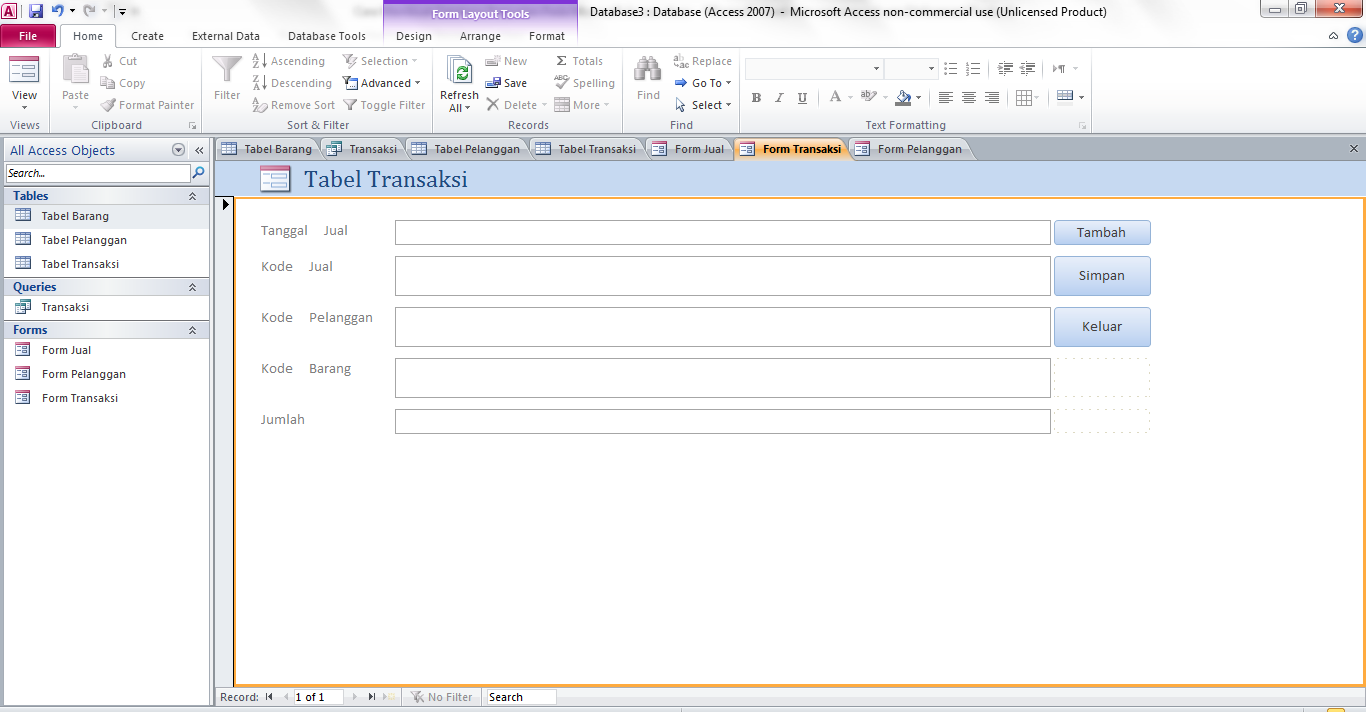
Task: Click the Save icon in Quick Access toolbar
Action: point(36,11)
